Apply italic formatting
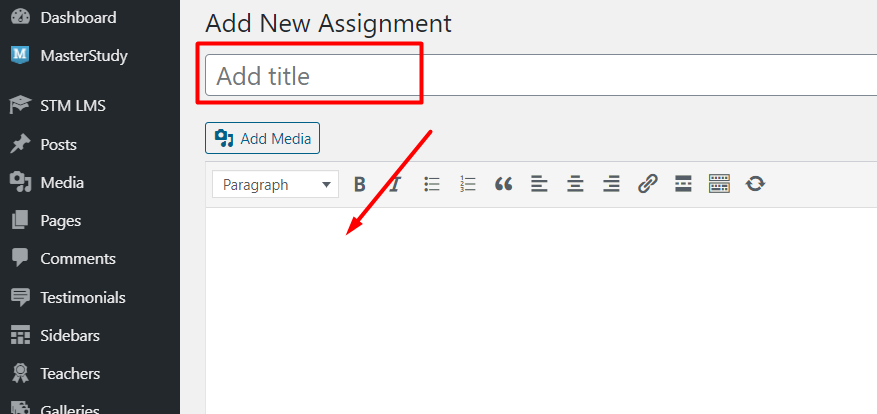 coord(395,184)
